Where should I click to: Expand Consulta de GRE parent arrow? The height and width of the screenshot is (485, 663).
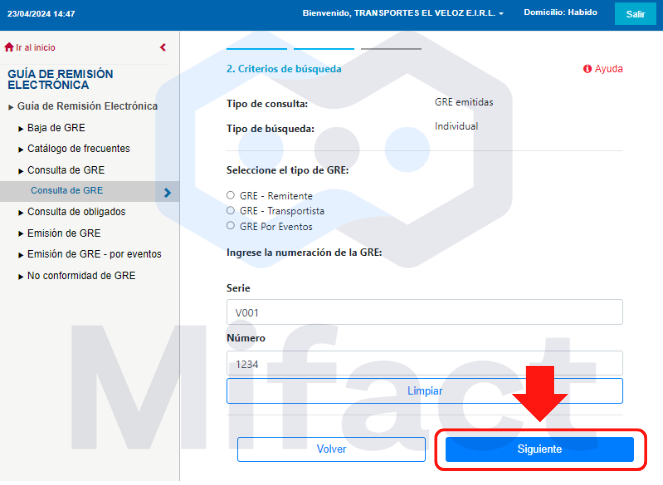pyautogui.click(x=21, y=171)
